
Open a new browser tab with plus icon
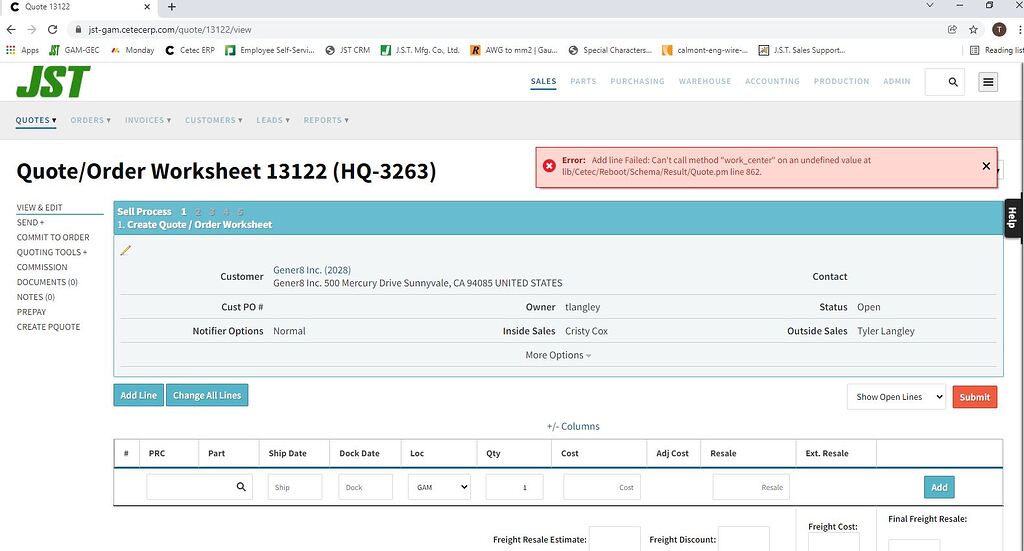[x=172, y=7]
